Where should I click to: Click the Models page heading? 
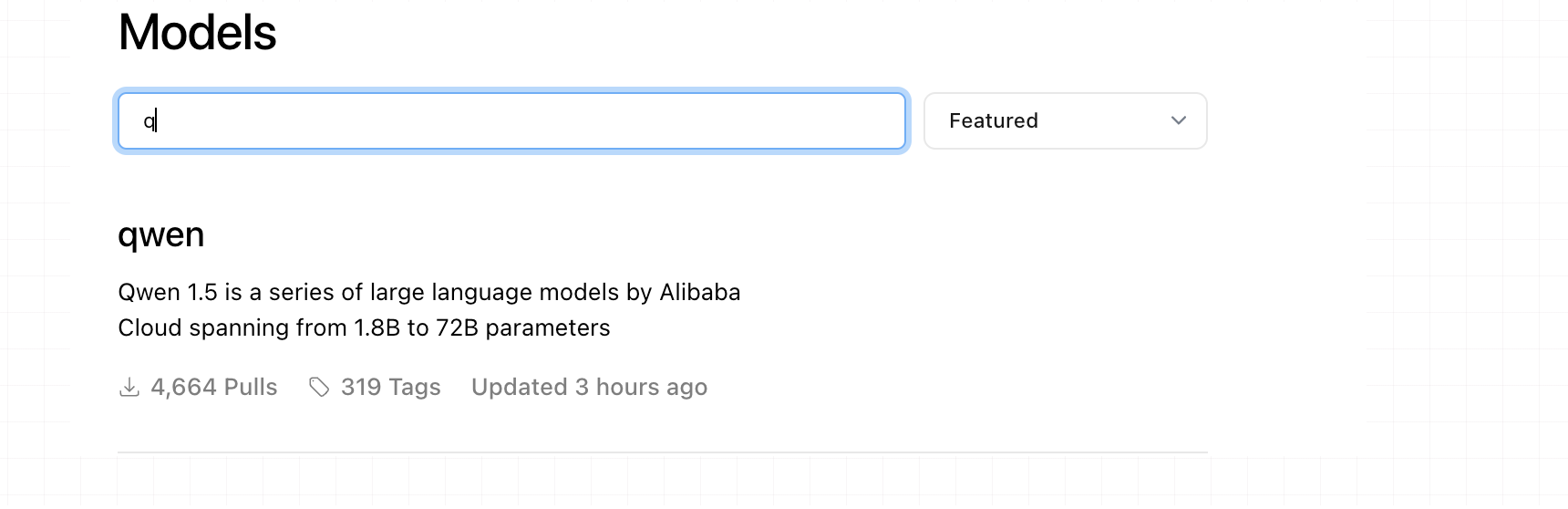point(197,33)
